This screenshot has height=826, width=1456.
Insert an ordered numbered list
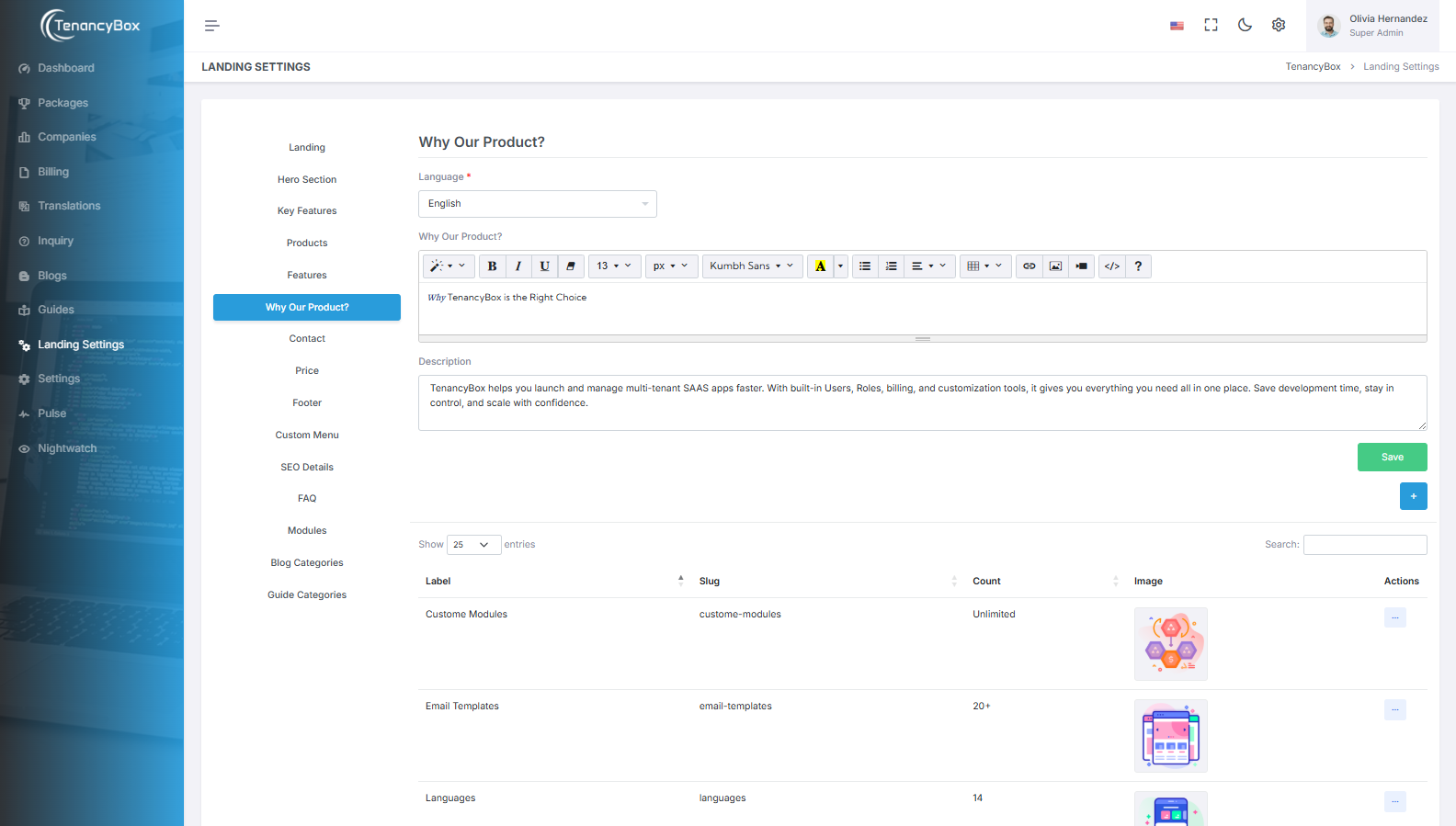[891, 266]
